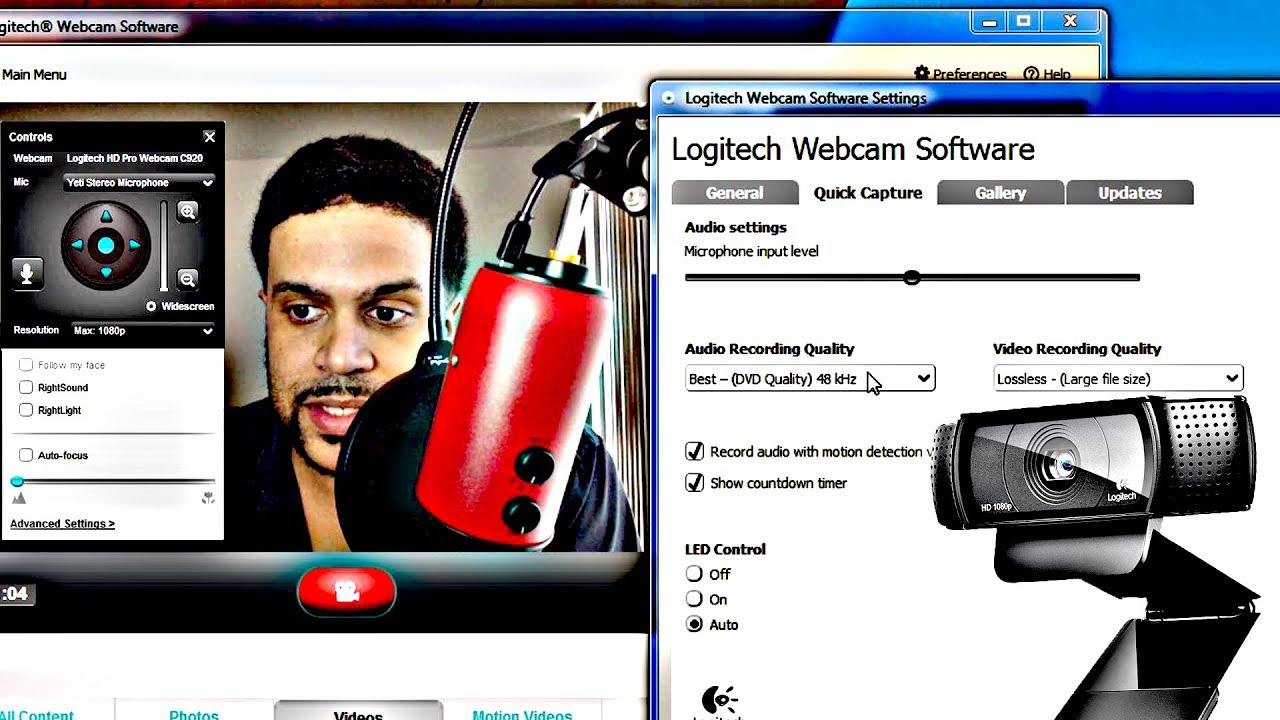Open the Video Recording Quality dropdown
Screen dimensions: 1280x720
[x=1118, y=379]
